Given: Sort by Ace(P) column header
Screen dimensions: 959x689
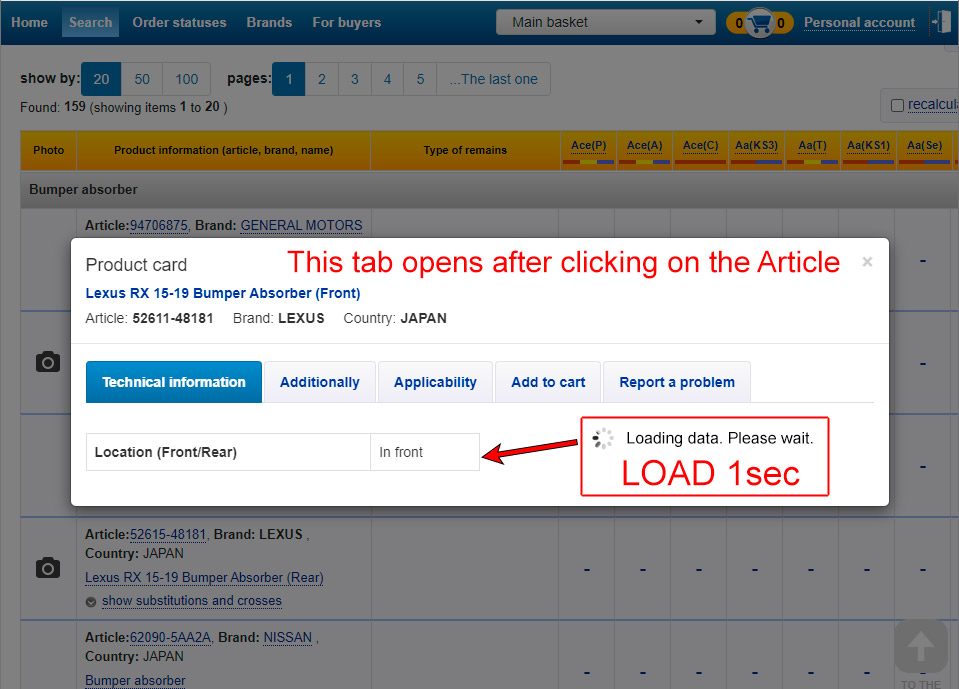Looking at the screenshot, I should (588, 146).
